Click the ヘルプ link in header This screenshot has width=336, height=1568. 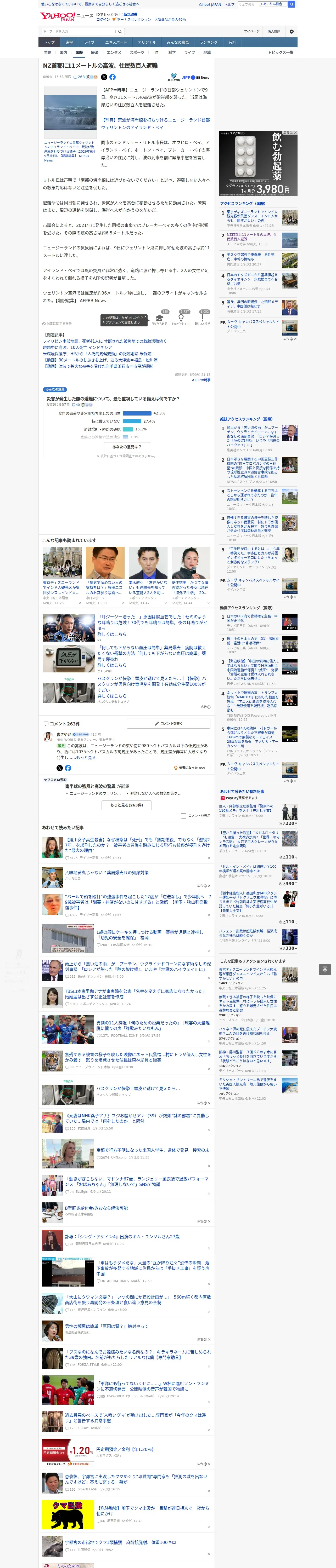tap(229, 4)
